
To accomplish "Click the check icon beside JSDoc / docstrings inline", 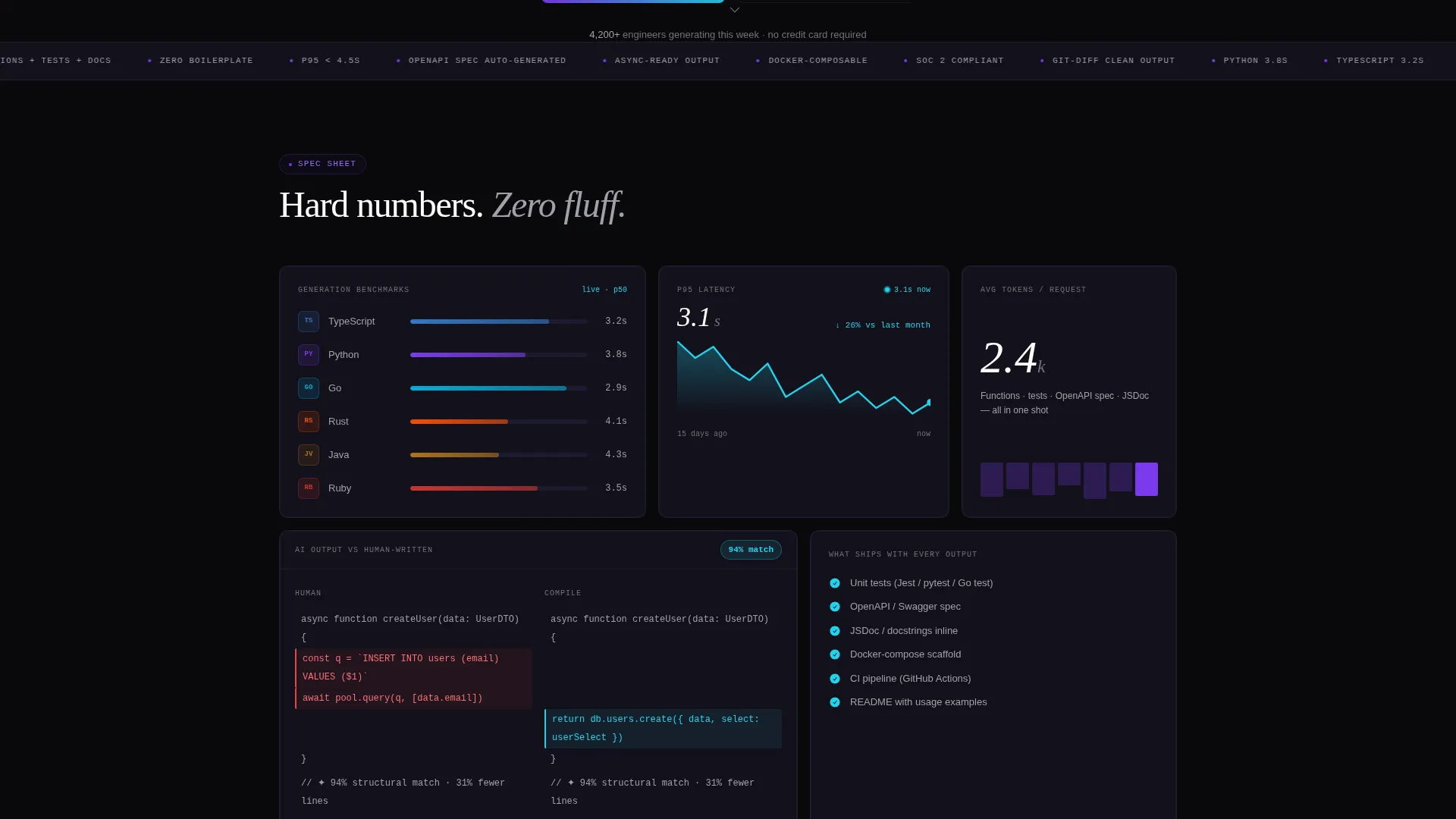I will pyautogui.click(x=835, y=631).
